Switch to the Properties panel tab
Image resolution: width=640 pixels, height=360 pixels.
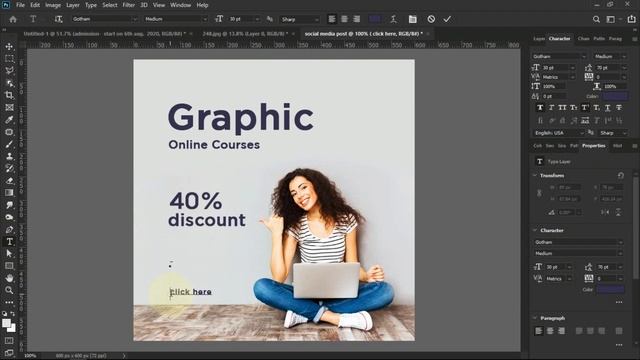[x=593, y=146]
